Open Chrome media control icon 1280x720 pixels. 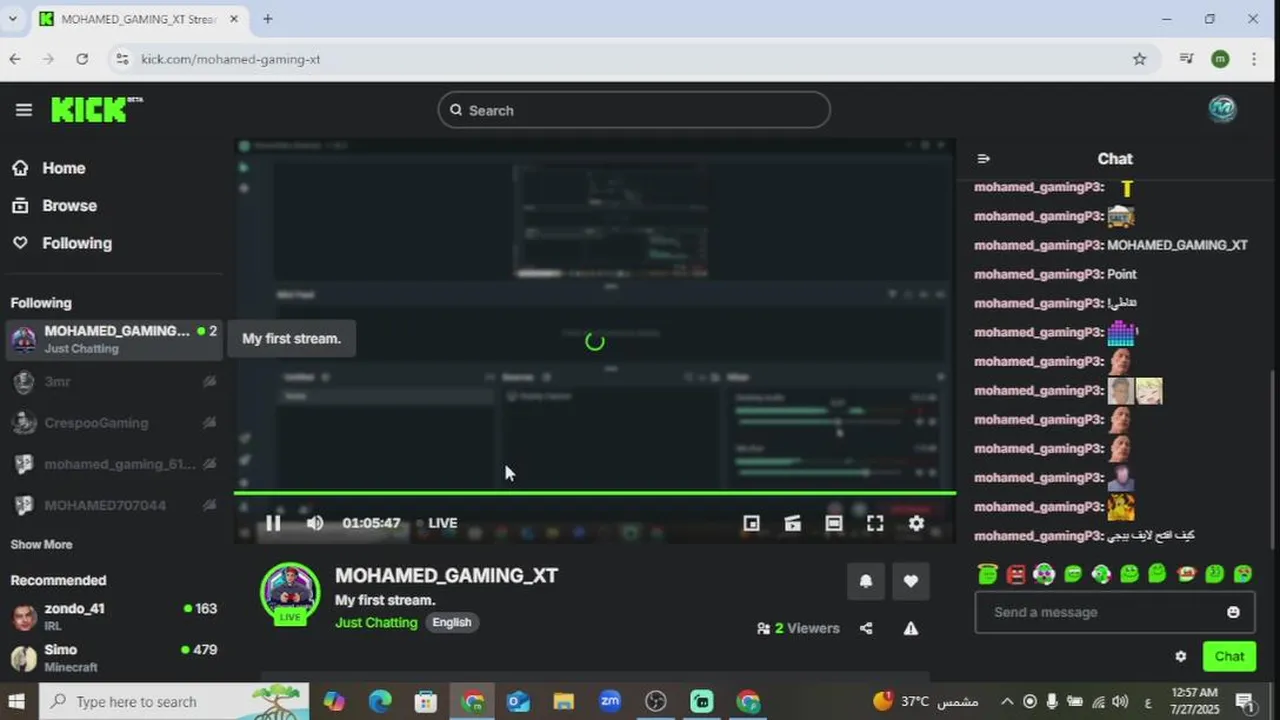(1187, 59)
